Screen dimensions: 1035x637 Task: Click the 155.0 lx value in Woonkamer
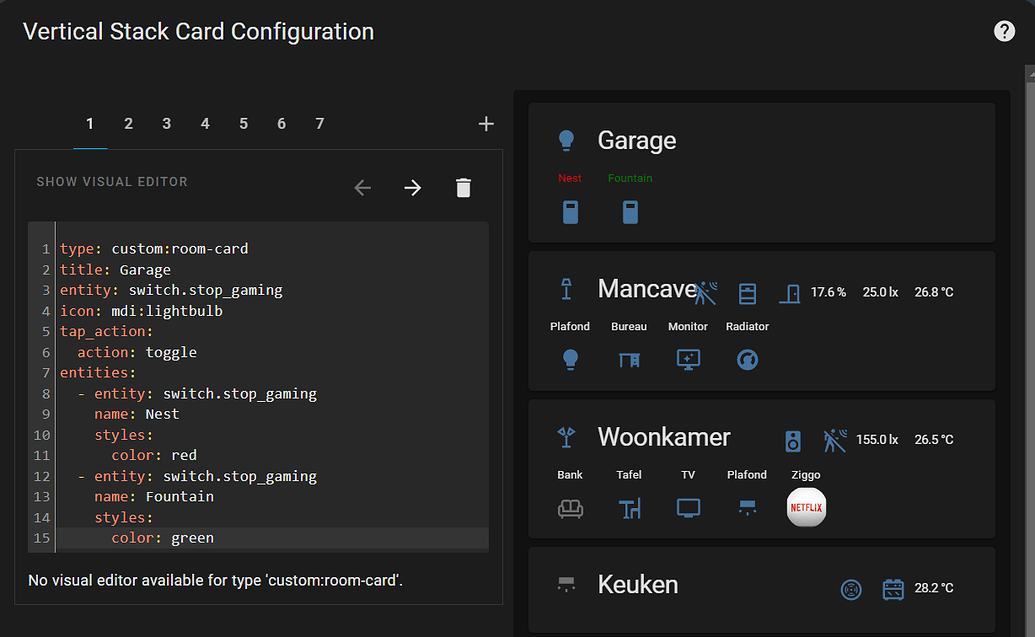pos(877,440)
